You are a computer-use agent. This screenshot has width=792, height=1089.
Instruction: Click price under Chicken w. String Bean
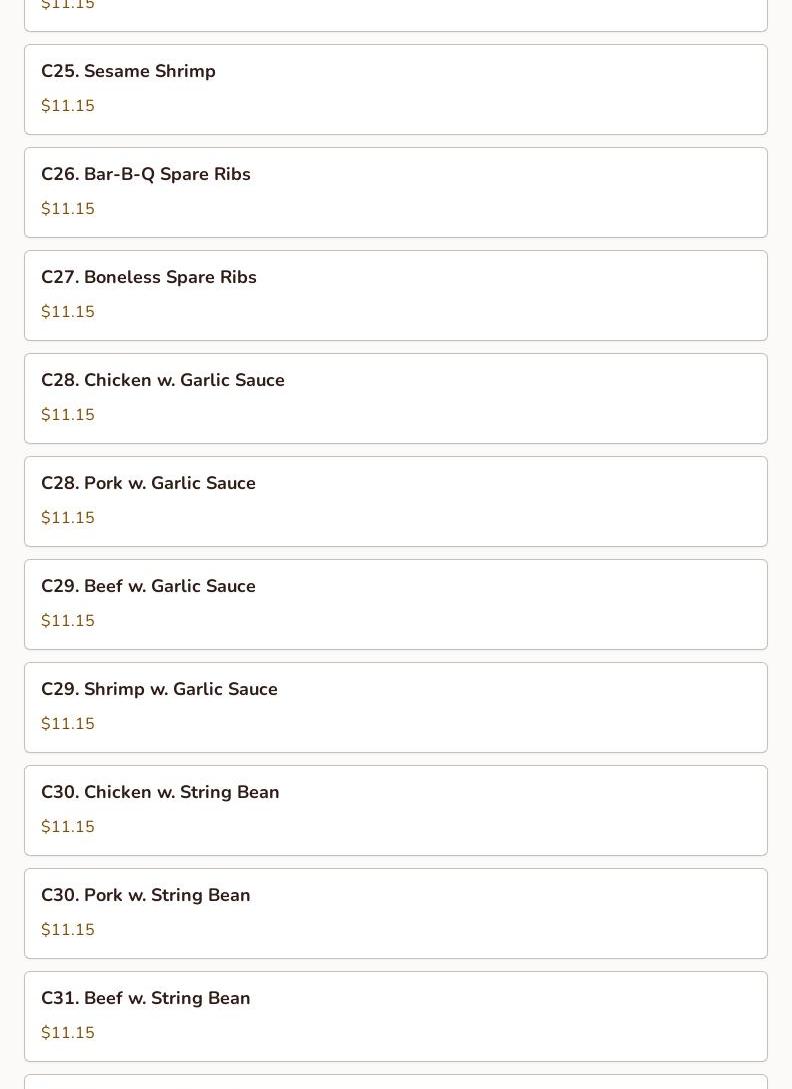(x=68, y=827)
